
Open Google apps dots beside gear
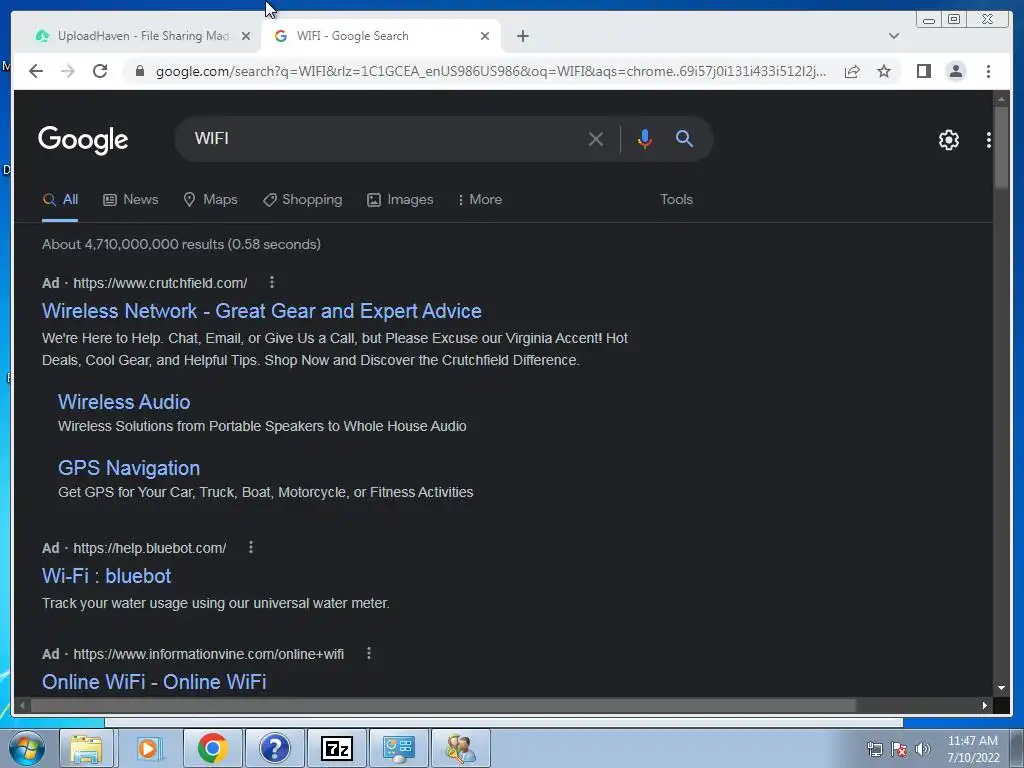[988, 140]
